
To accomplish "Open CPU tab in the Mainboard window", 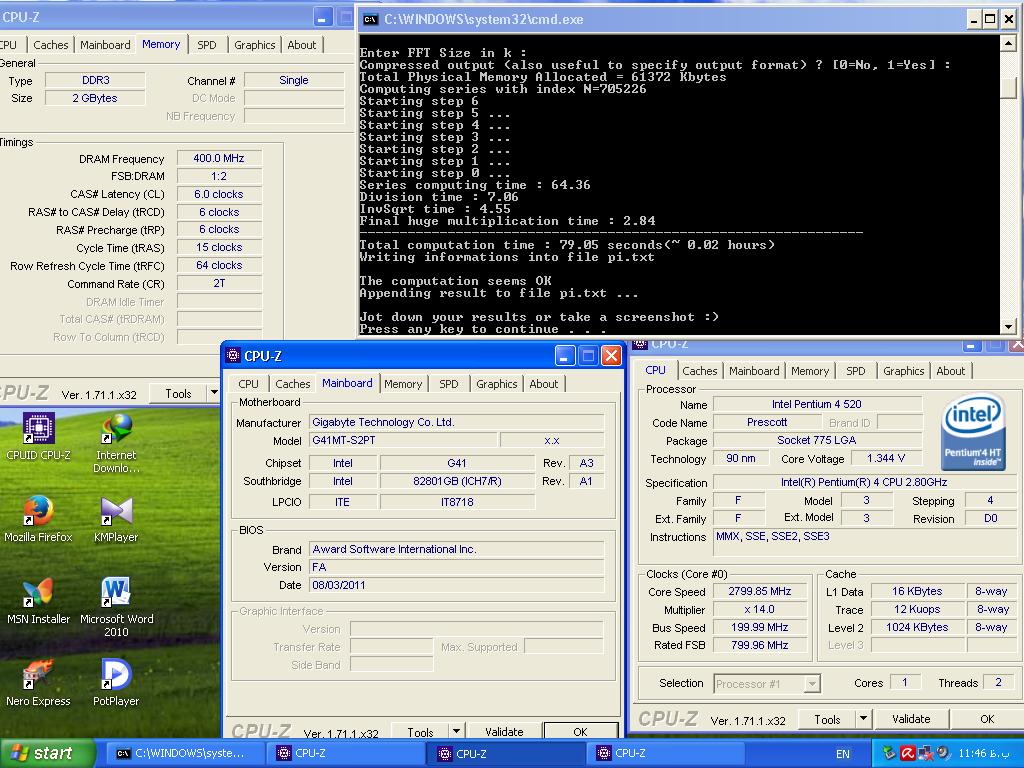I will pos(248,384).
